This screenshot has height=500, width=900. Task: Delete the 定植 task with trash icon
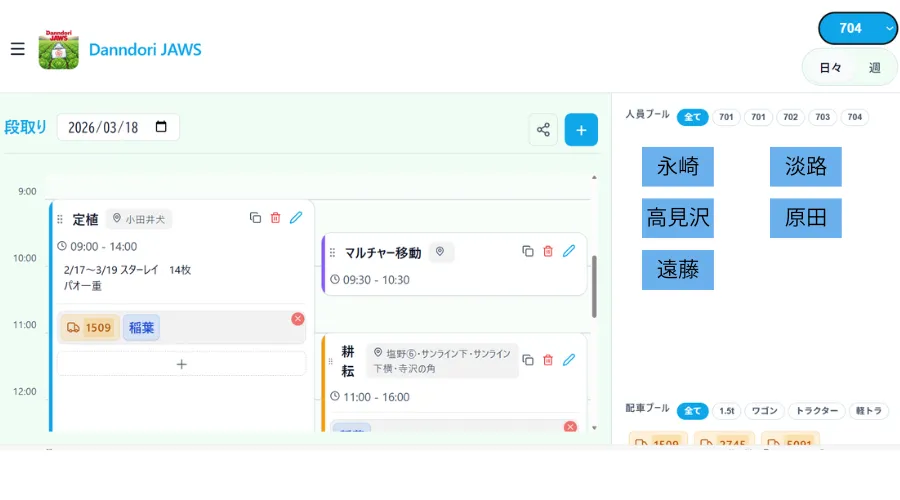tap(276, 218)
